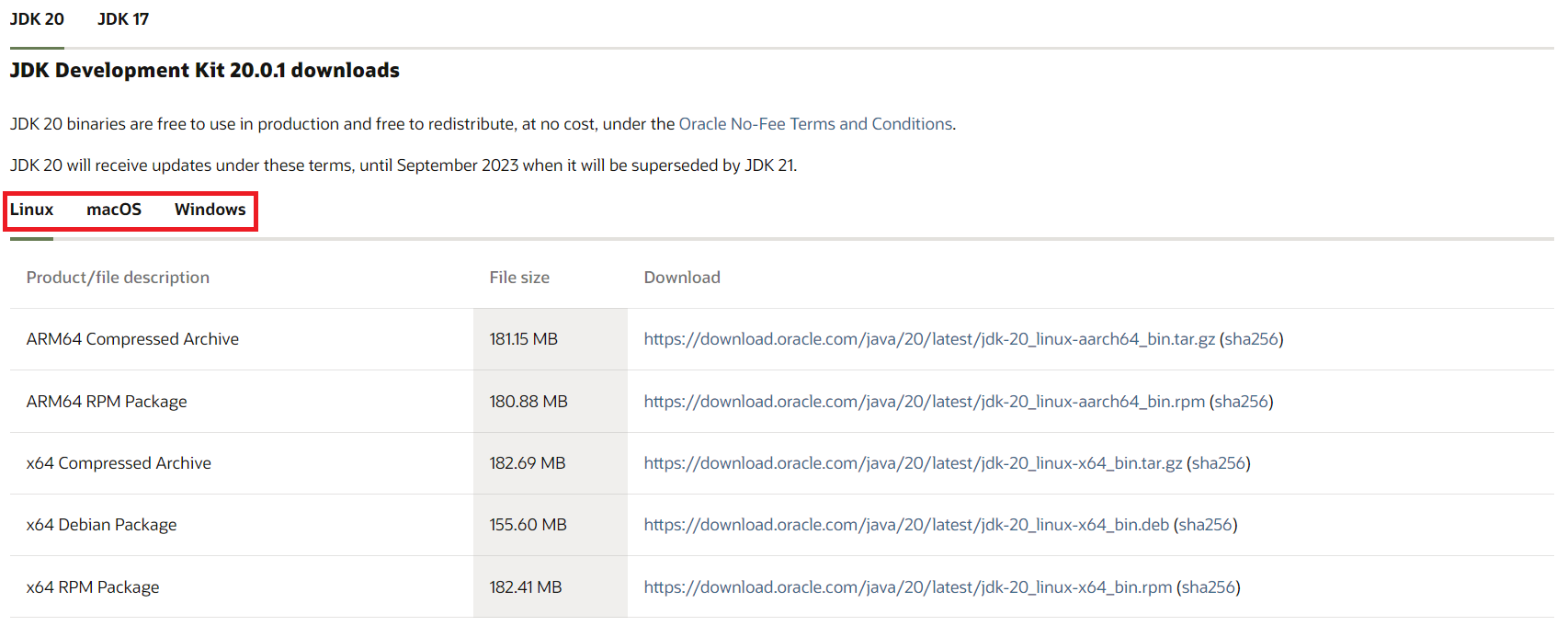Image resolution: width=1568 pixels, height=637 pixels.
Task: Open sha256 for x64 Debian Package
Action: (1206, 525)
